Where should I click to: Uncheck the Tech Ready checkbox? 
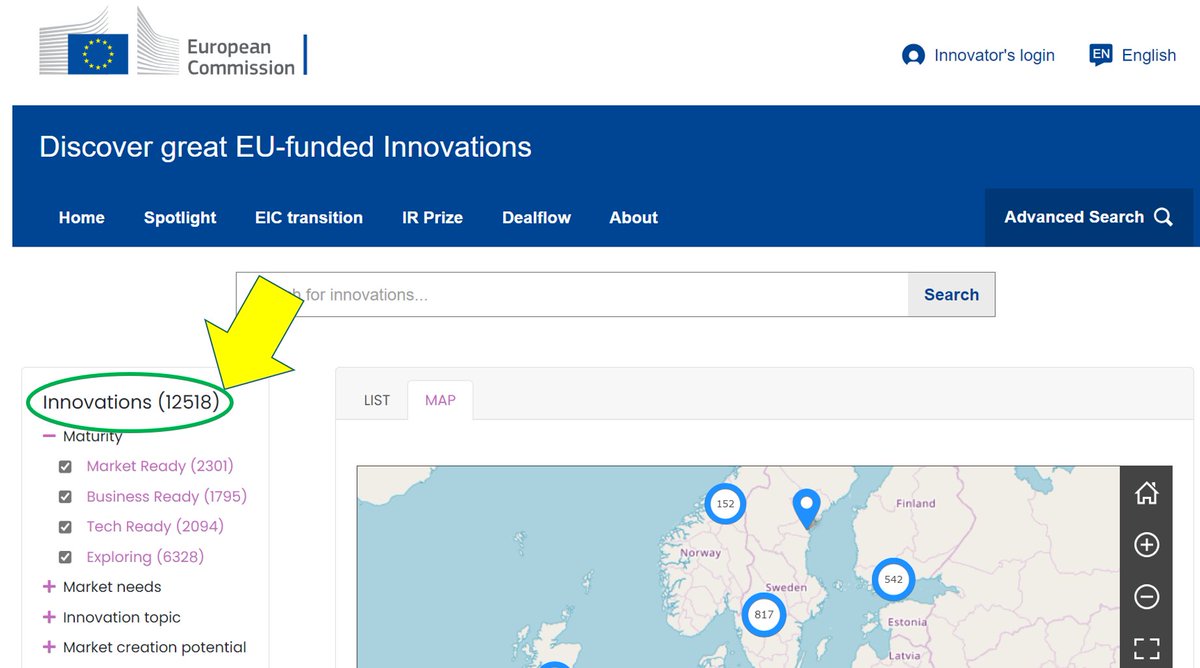(x=65, y=527)
